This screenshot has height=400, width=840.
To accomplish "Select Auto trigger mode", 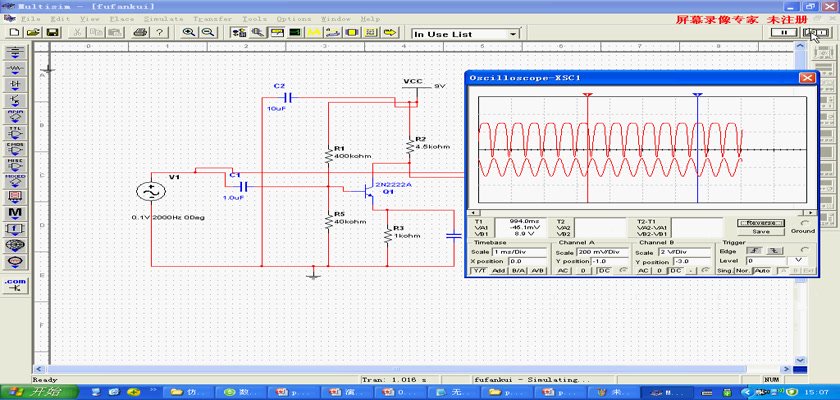I will coord(761,271).
